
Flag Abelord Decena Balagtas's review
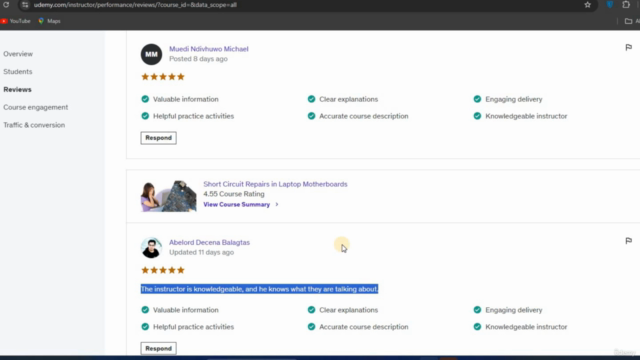(629, 241)
